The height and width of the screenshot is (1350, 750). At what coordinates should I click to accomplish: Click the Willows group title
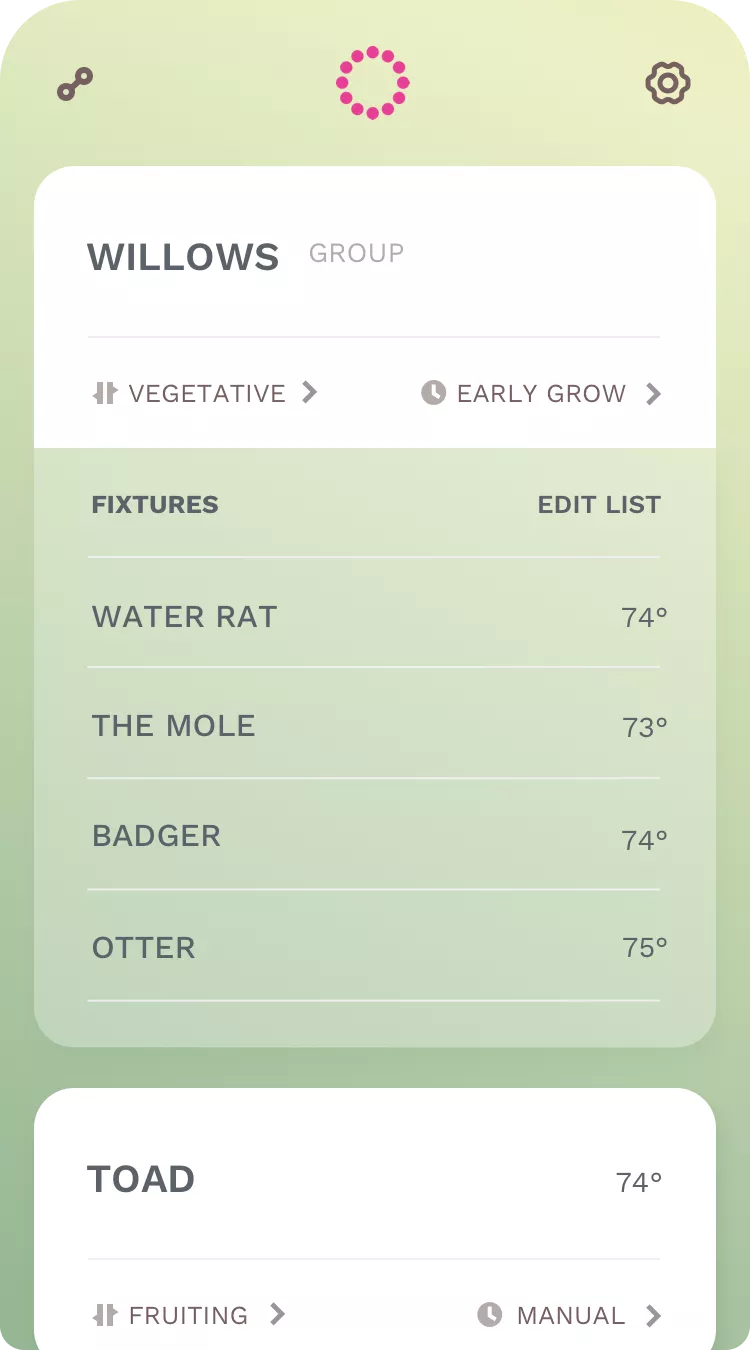[183, 257]
